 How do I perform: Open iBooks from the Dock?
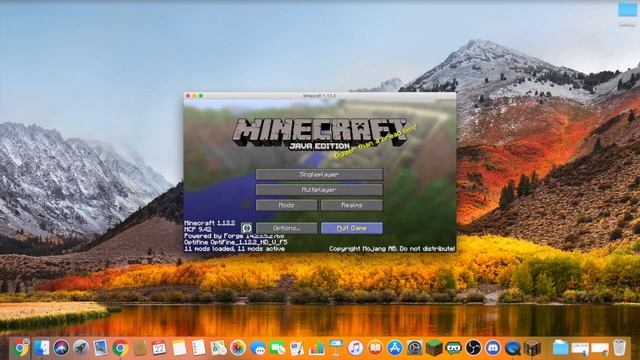pyautogui.click(x=375, y=348)
